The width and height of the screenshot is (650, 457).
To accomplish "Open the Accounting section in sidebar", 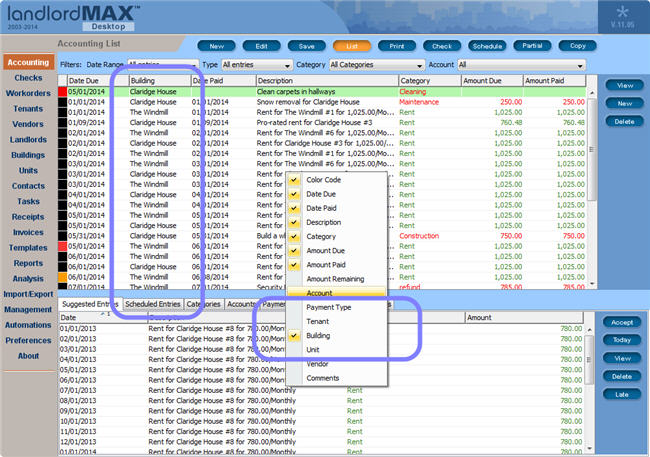I will pyautogui.click(x=28, y=62).
